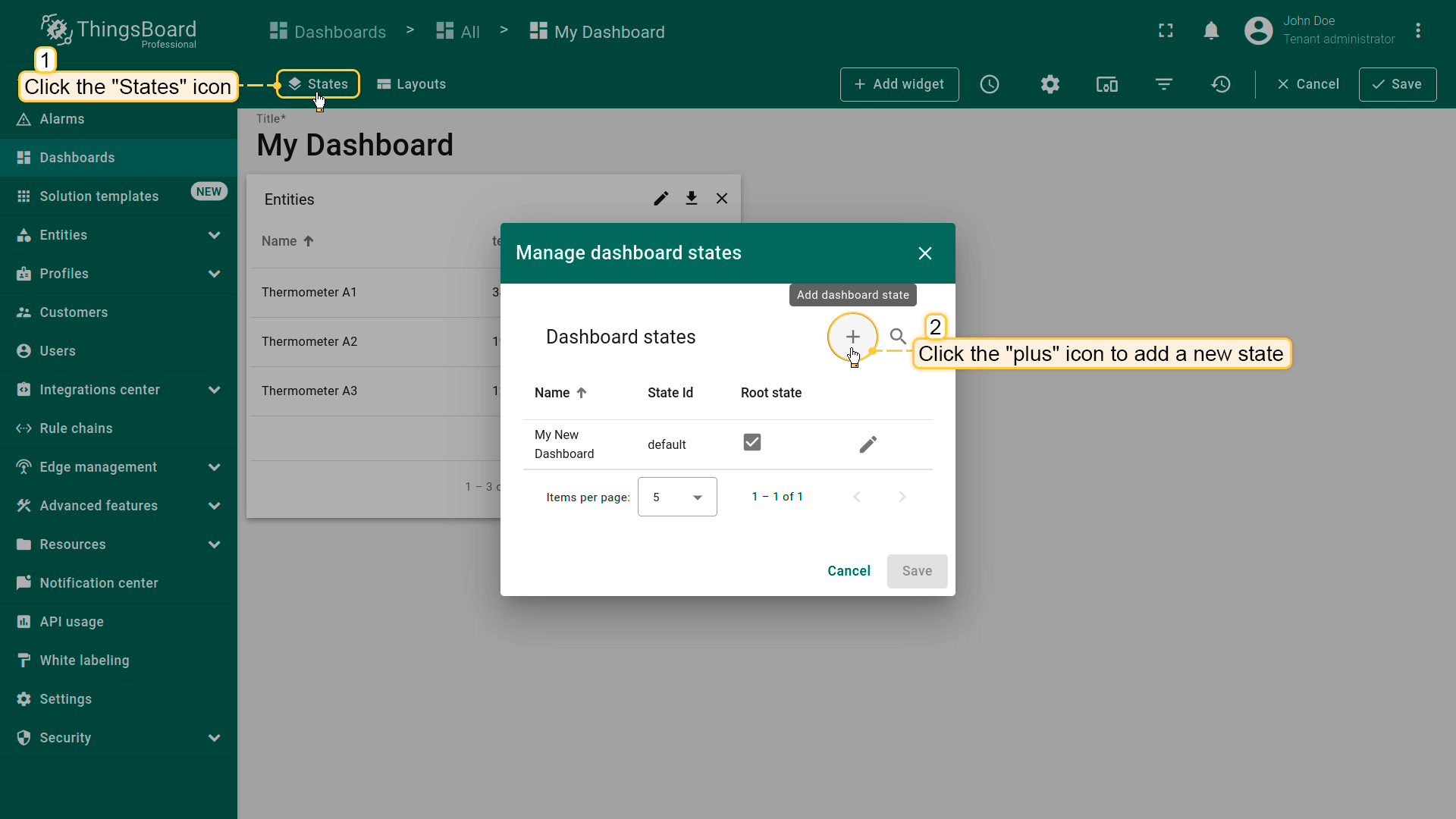1456x819 pixels.
Task: Click Cancel in the states dialog
Action: coord(849,571)
